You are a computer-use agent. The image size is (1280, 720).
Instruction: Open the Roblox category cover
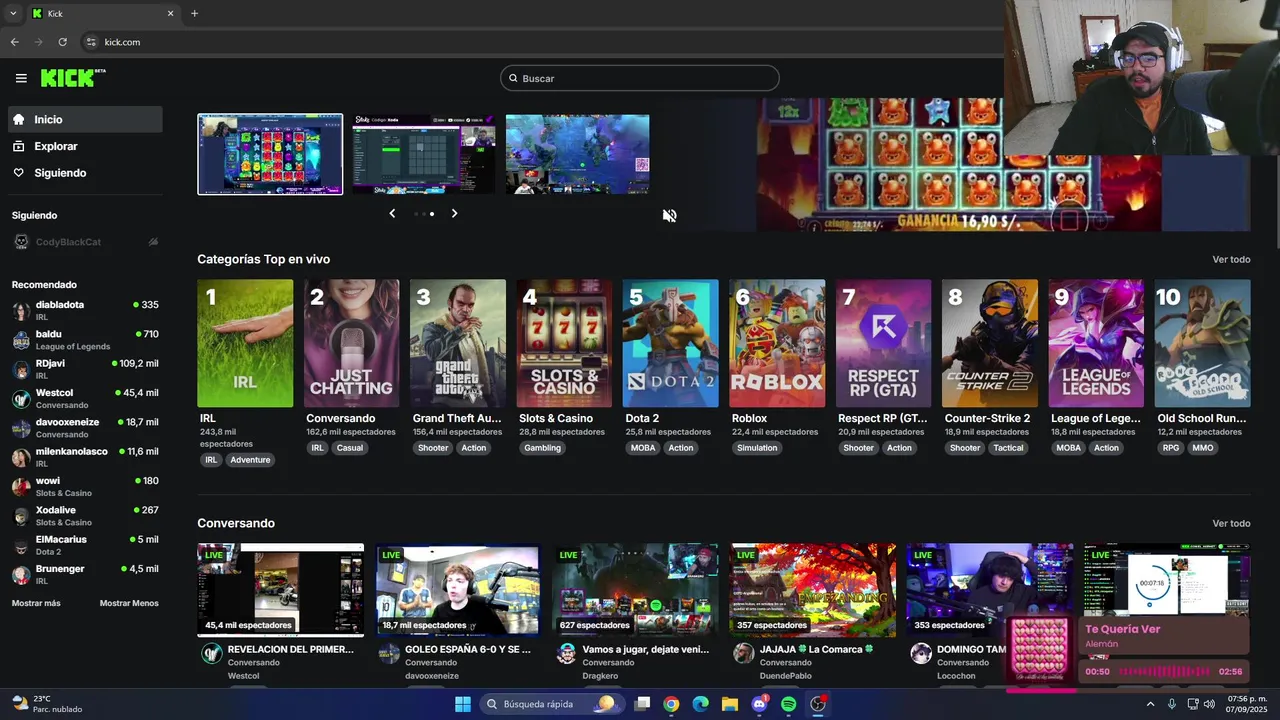coord(777,343)
